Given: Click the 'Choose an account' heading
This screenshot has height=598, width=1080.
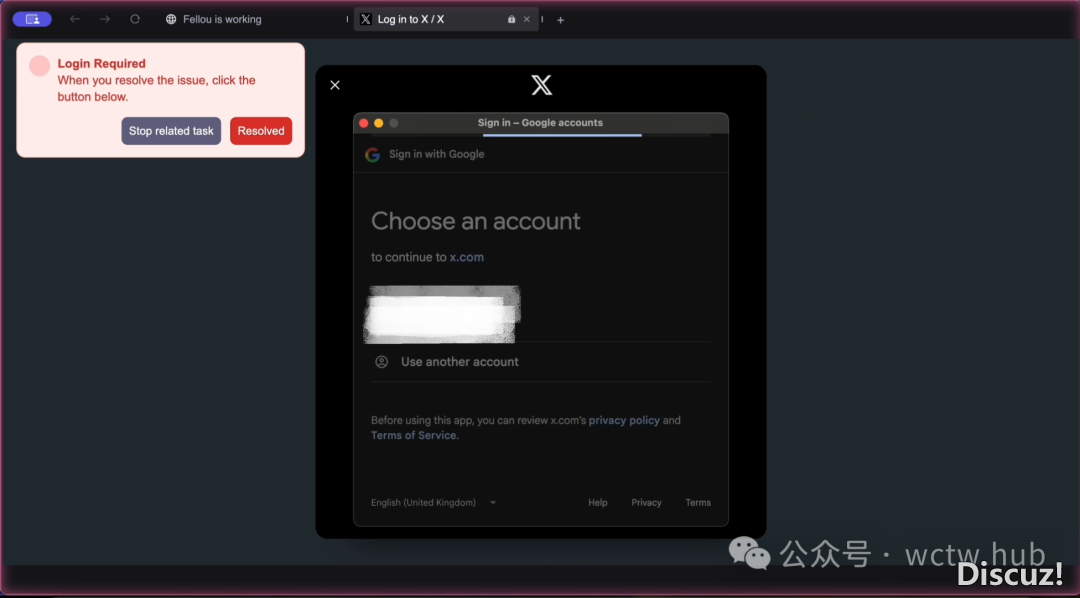Looking at the screenshot, I should 476,221.
